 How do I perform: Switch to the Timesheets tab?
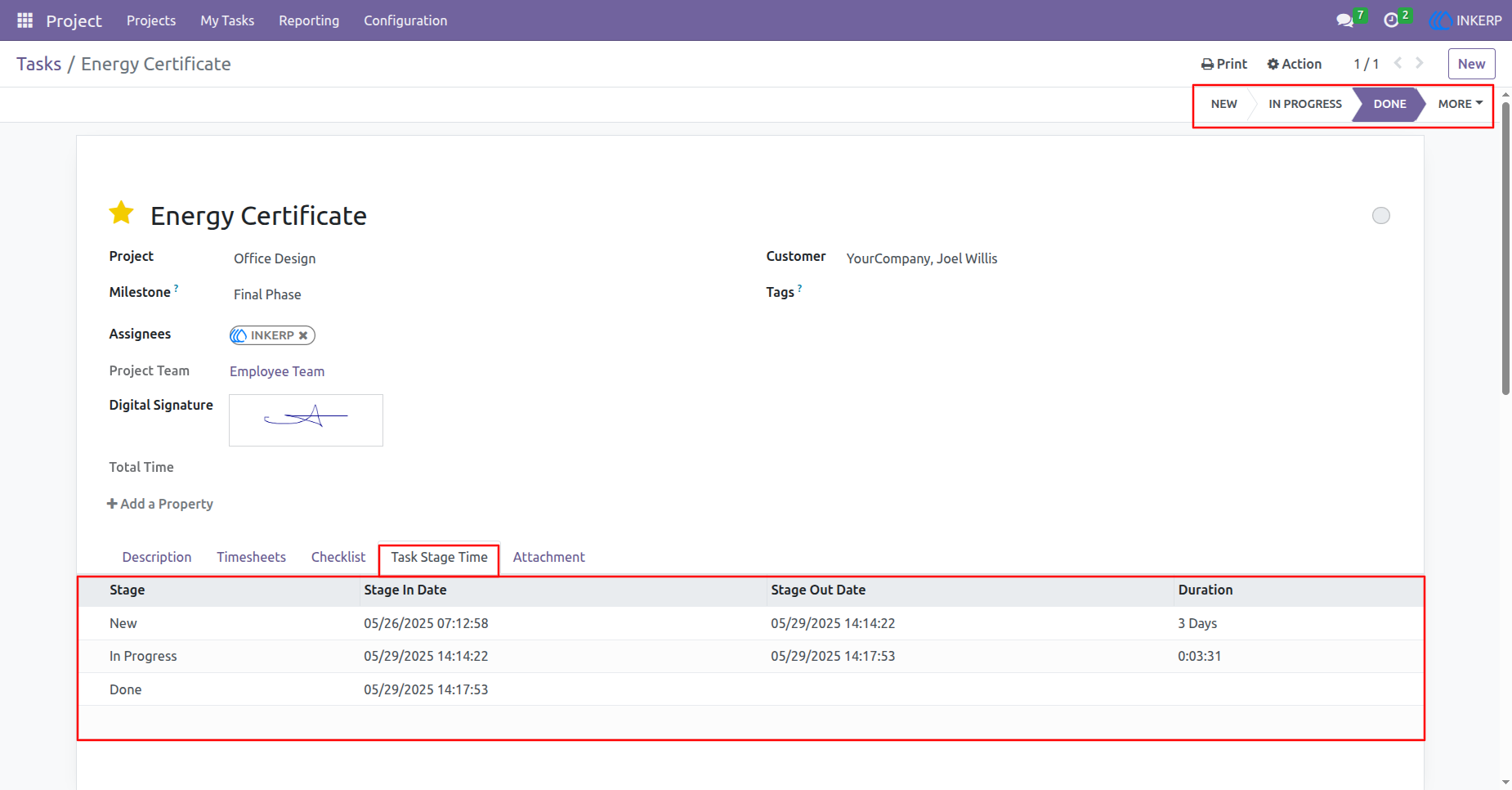coord(251,557)
